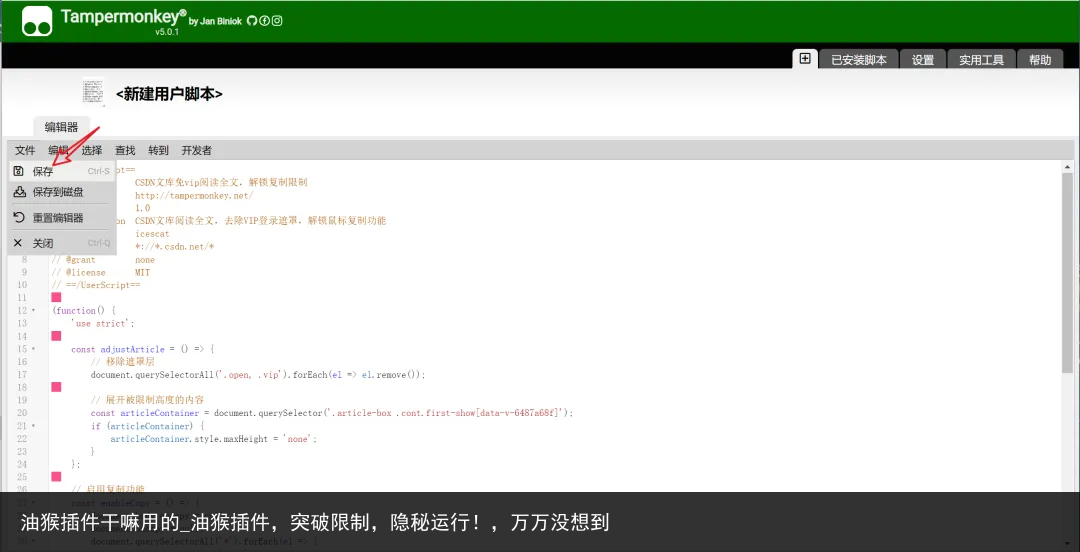Collapse the fold arrow at line 21
1080x552 pixels.
[33, 426]
